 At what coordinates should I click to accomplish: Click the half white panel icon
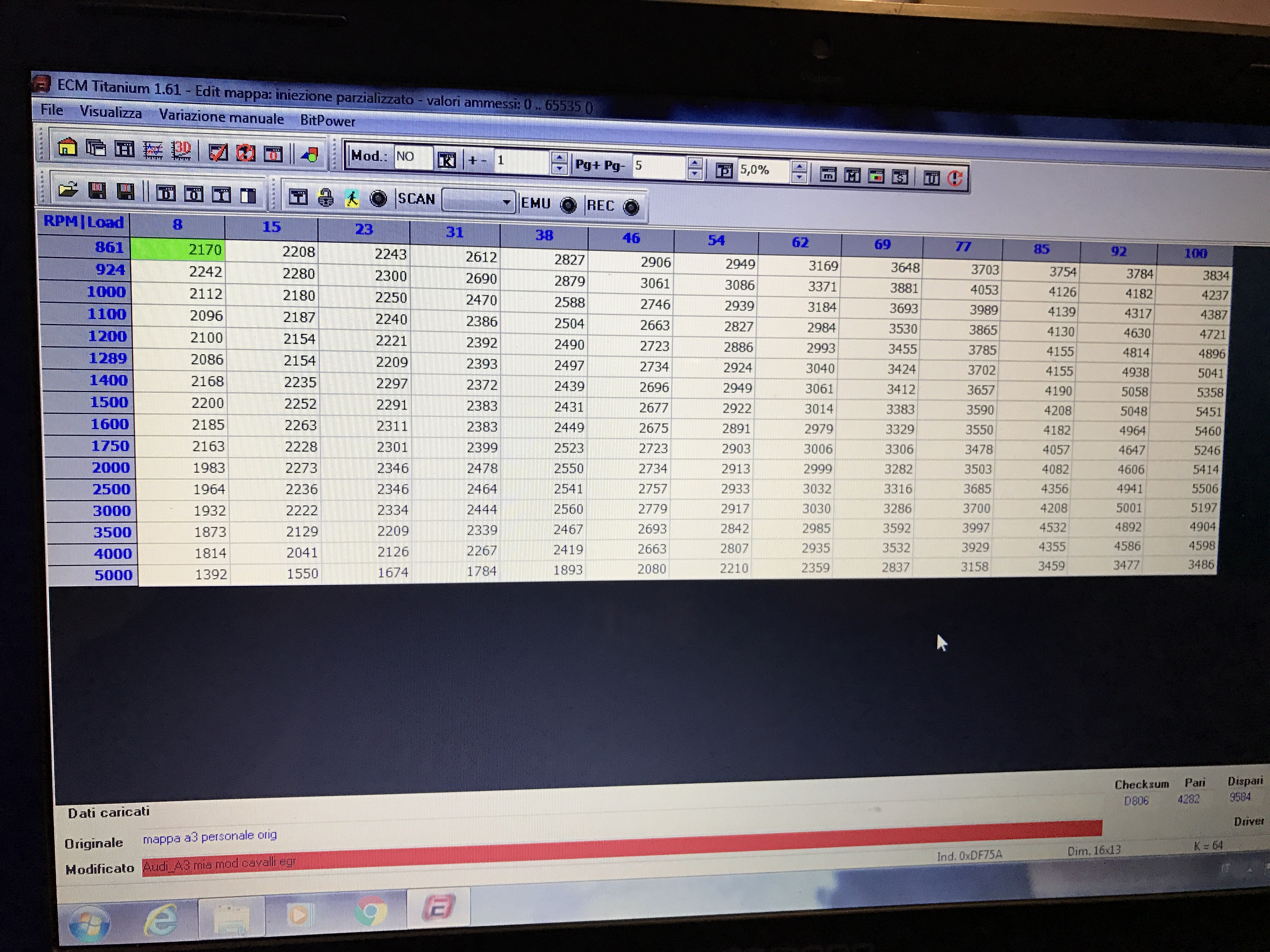pyautogui.click(x=248, y=196)
